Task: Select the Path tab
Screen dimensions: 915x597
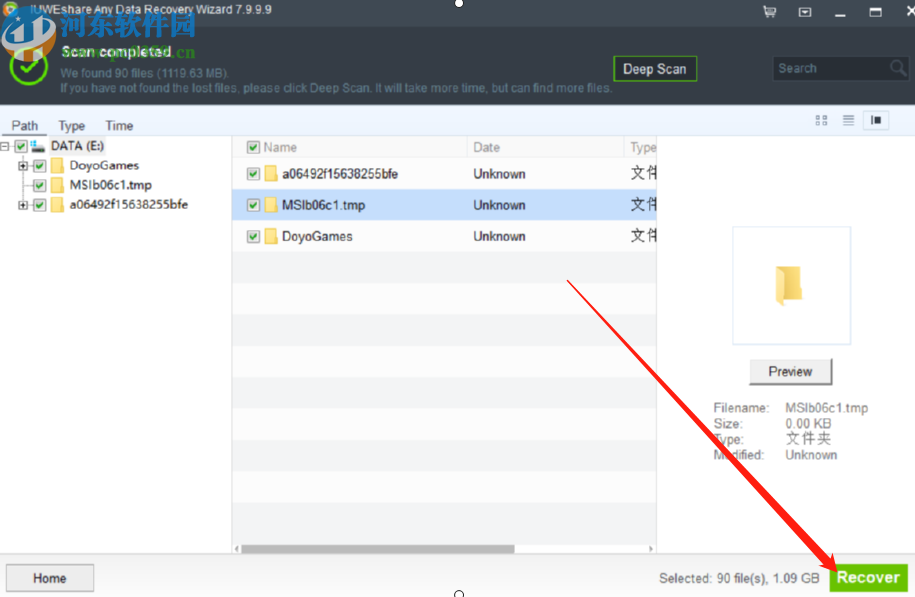Action: (25, 125)
